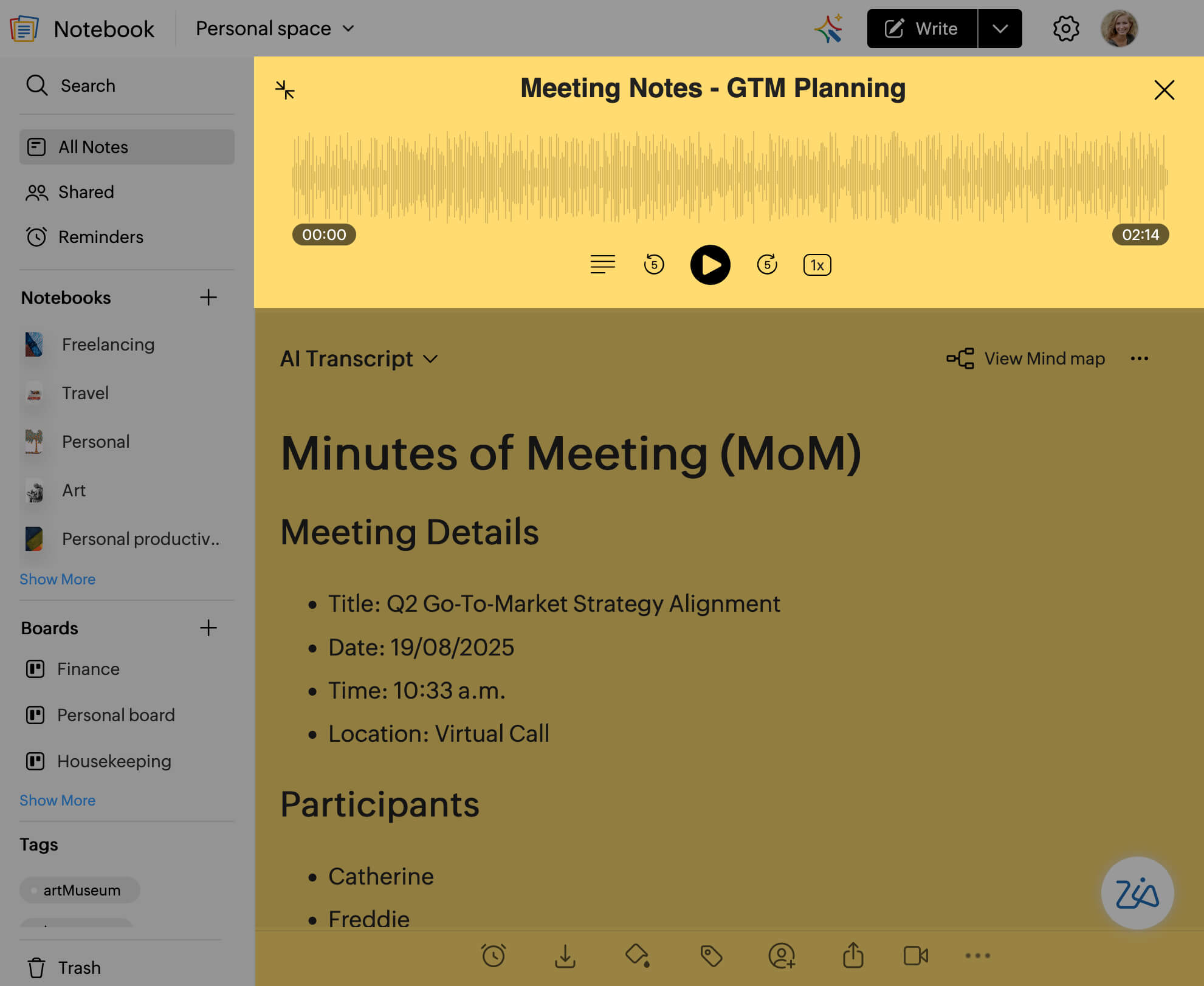Play the meeting audio recording
1204x986 pixels.
click(x=710, y=265)
